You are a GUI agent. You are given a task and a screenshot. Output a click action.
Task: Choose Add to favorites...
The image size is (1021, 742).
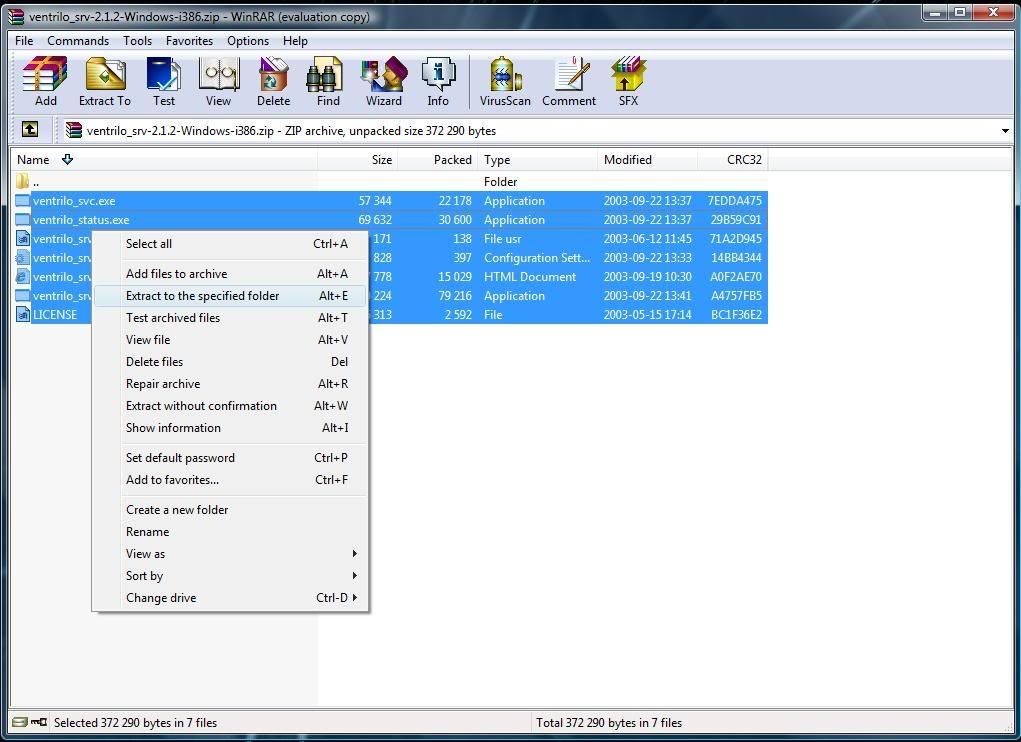[231, 480]
